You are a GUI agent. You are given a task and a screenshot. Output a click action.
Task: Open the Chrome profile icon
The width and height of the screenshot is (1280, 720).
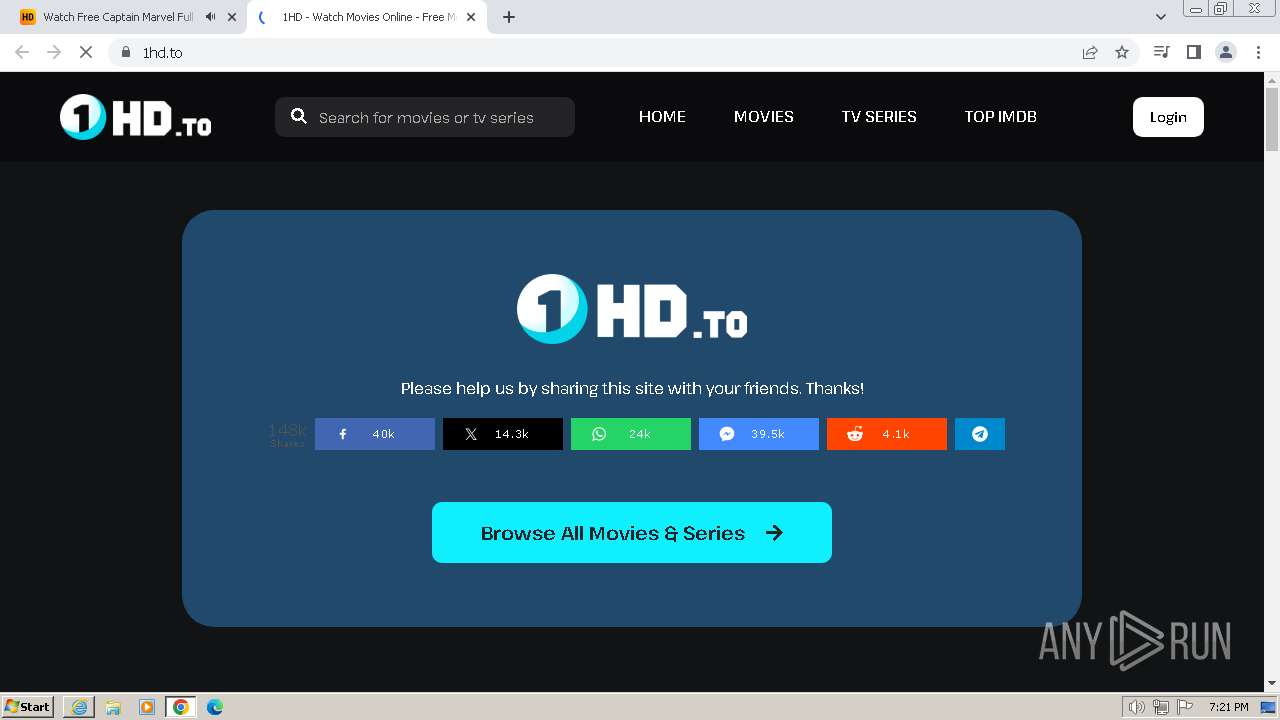pos(1226,52)
